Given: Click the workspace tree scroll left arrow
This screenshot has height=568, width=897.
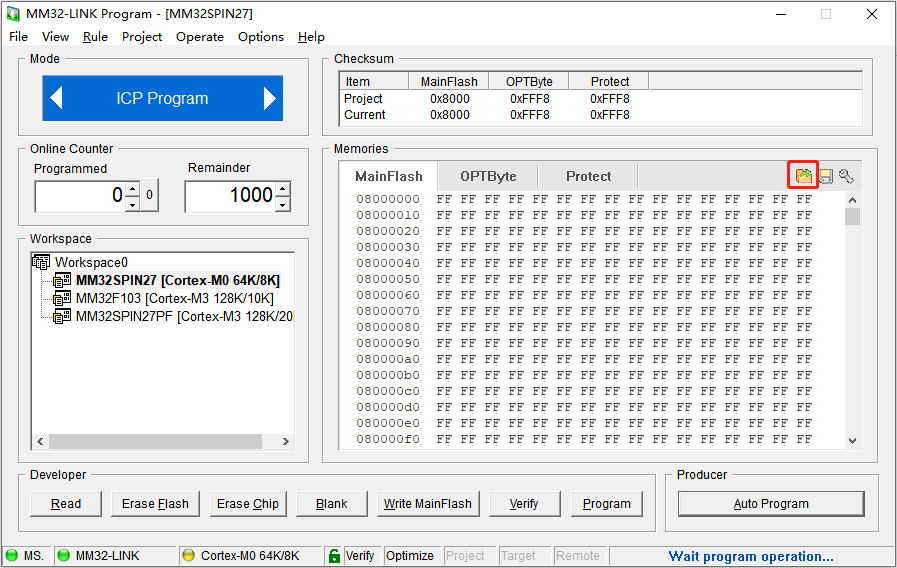Looking at the screenshot, I should [x=40, y=442].
